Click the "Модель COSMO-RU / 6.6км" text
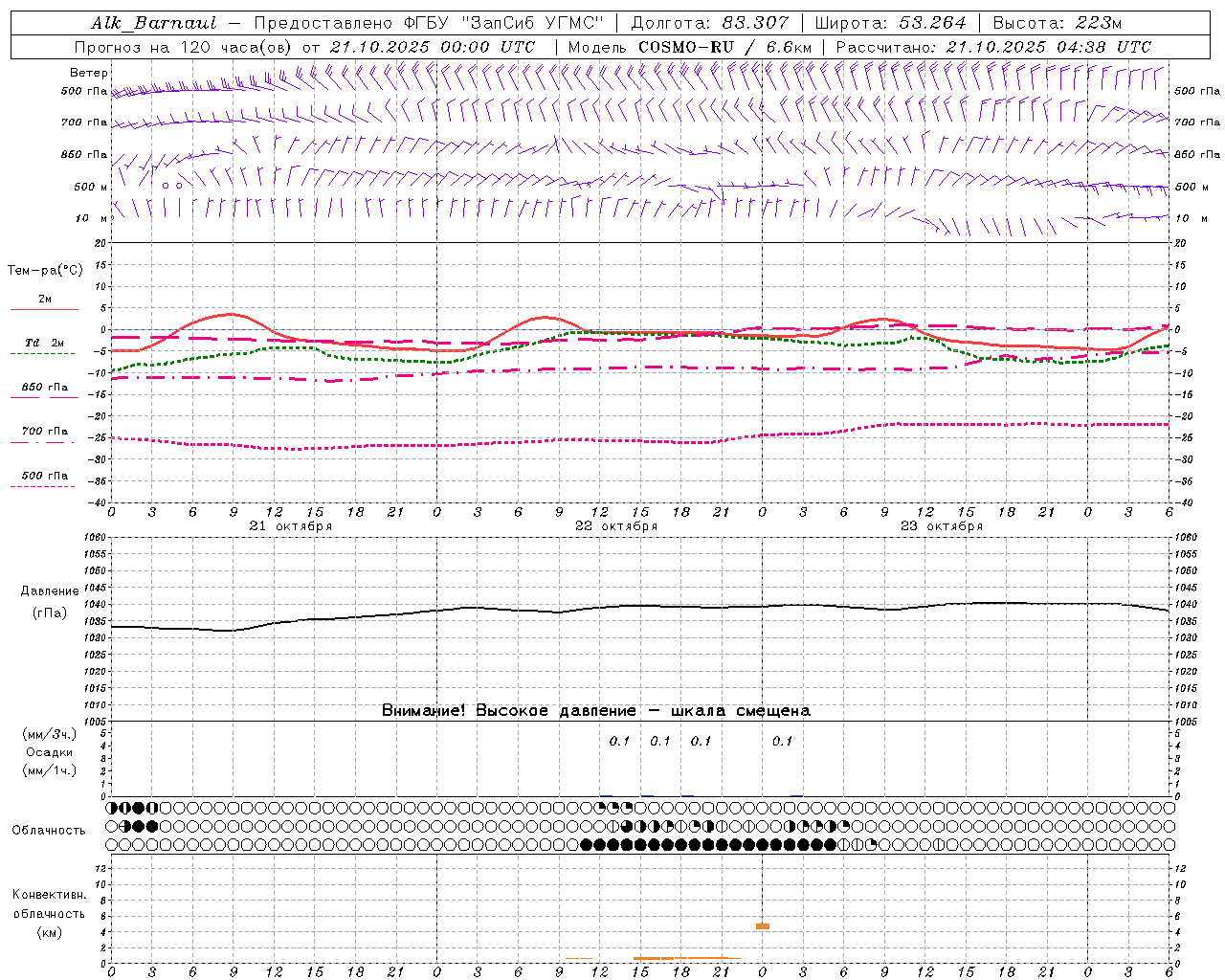The width and height of the screenshot is (1225, 980). coord(689,47)
